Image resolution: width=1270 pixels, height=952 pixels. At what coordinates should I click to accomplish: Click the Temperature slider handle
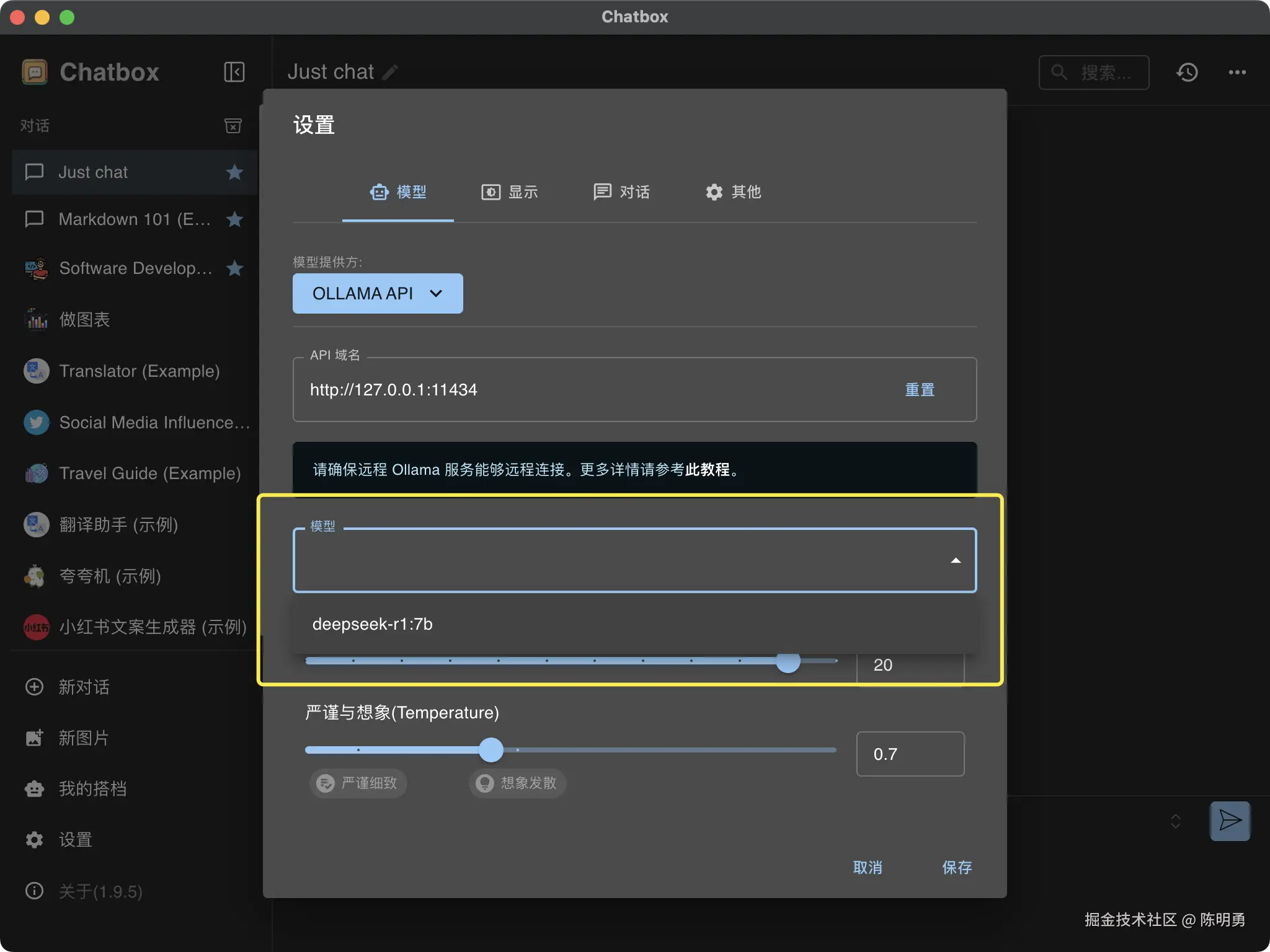[x=491, y=750]
